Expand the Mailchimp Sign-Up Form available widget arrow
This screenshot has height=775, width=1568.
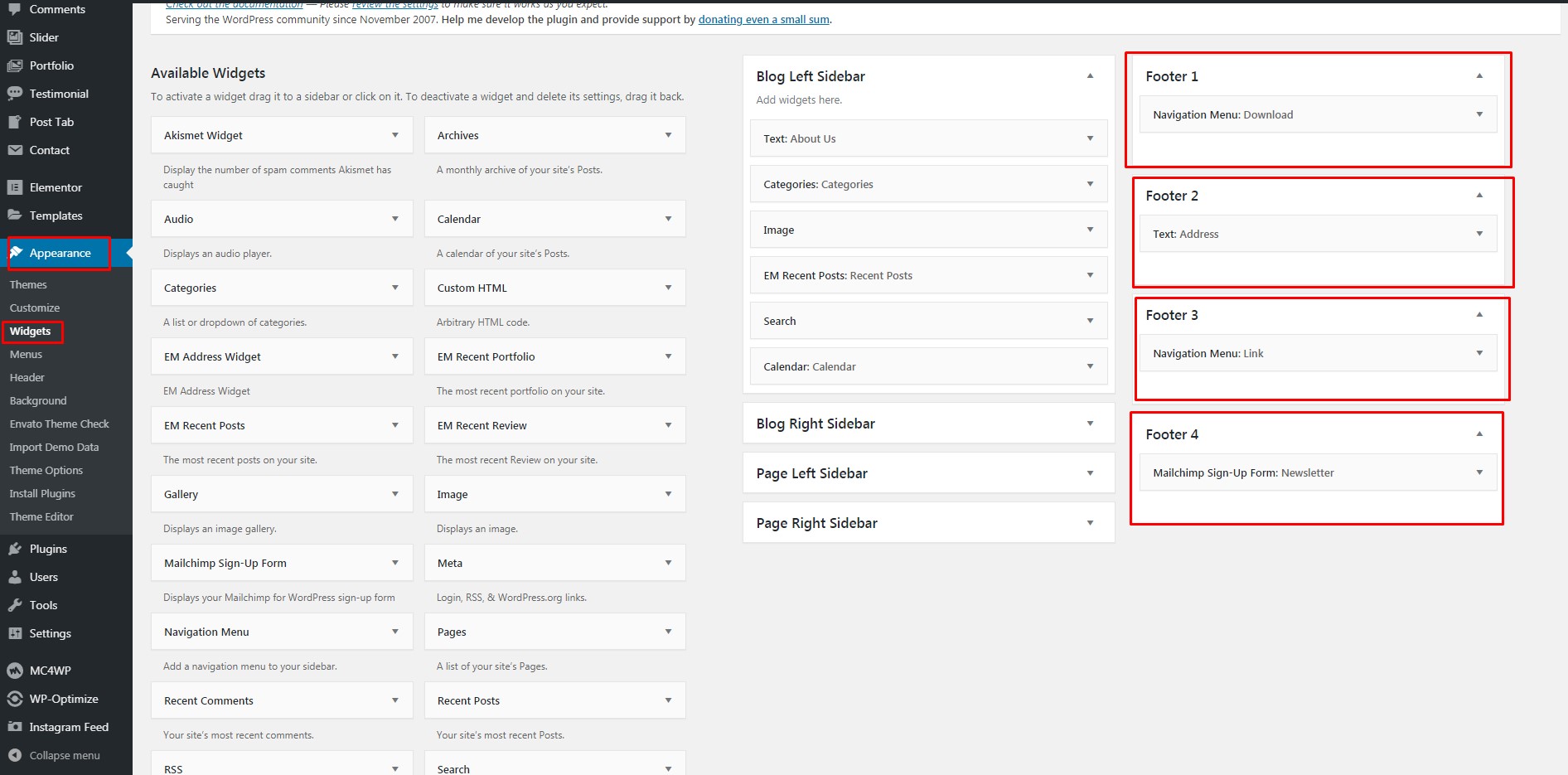[395, 563]
